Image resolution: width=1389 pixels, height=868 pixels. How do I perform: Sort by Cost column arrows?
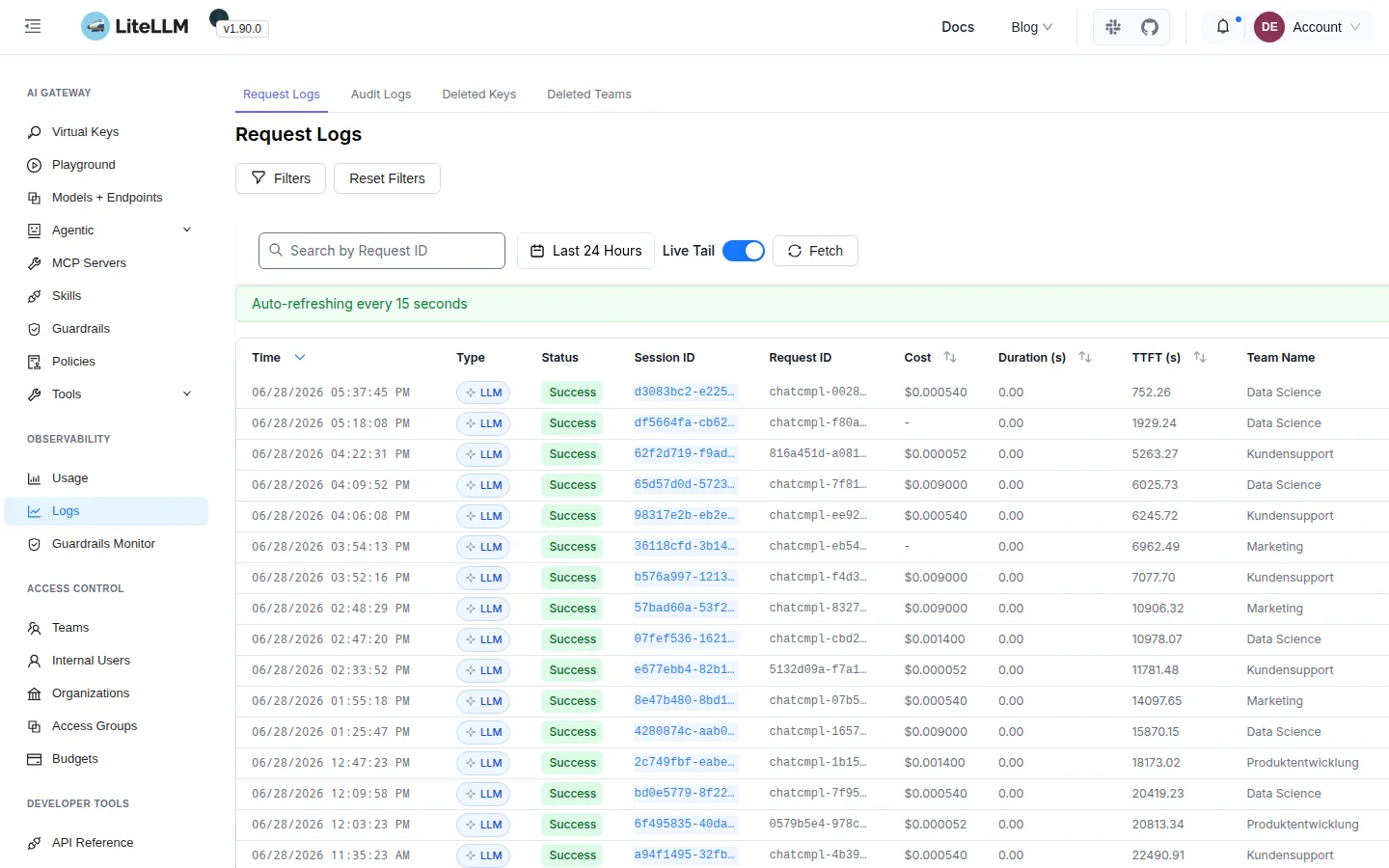pos(950,358)
